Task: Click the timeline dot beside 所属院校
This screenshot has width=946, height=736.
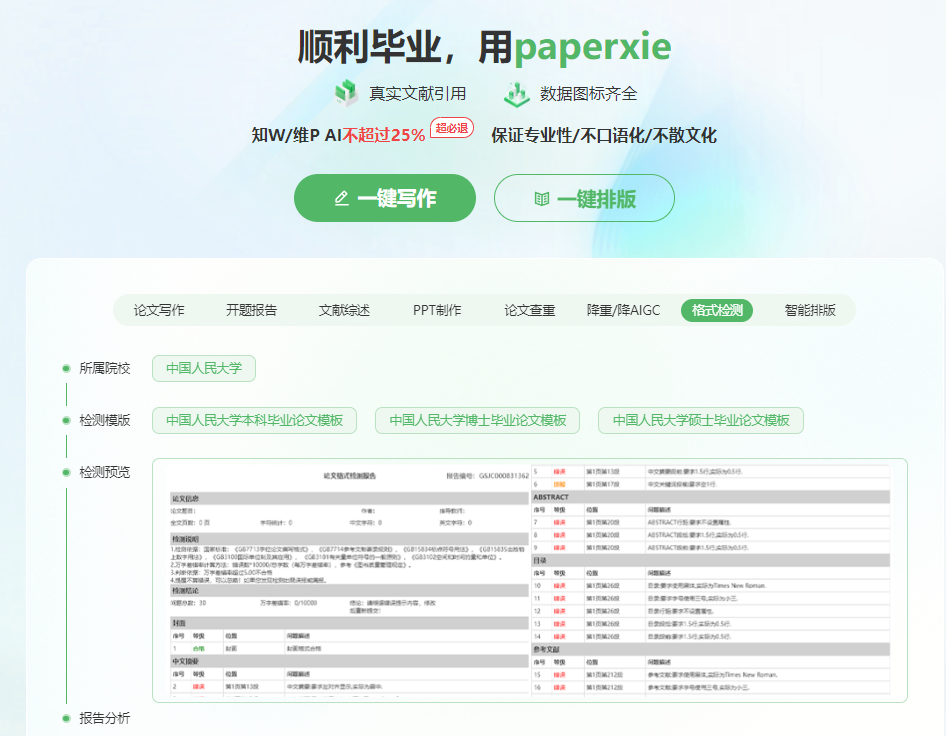Action: coord(65,368)
